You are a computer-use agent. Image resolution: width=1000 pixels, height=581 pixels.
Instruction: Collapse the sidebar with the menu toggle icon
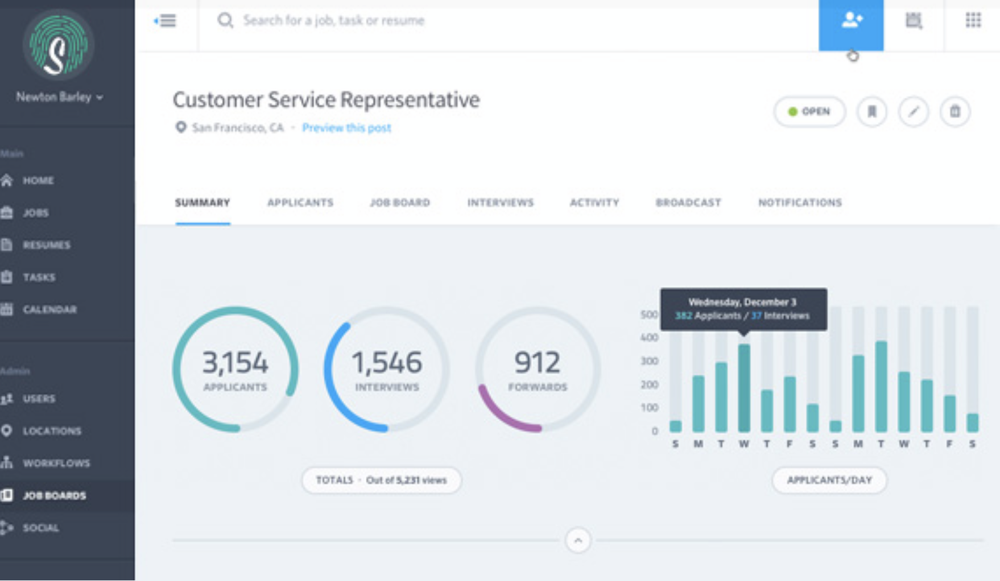[165, 21]
